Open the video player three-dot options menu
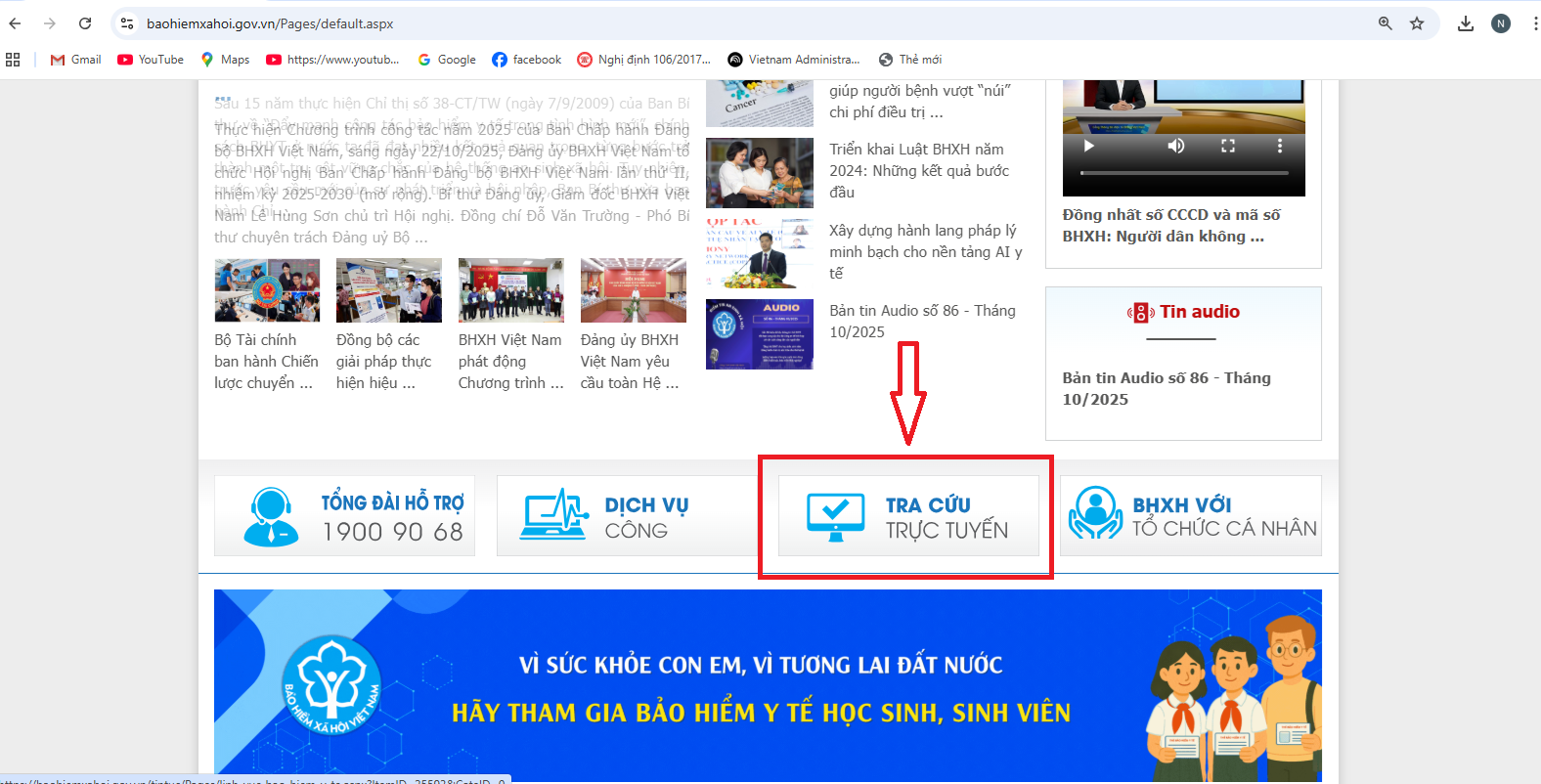The width and height of the screenshot is (1541, 784). (1279, 146)
